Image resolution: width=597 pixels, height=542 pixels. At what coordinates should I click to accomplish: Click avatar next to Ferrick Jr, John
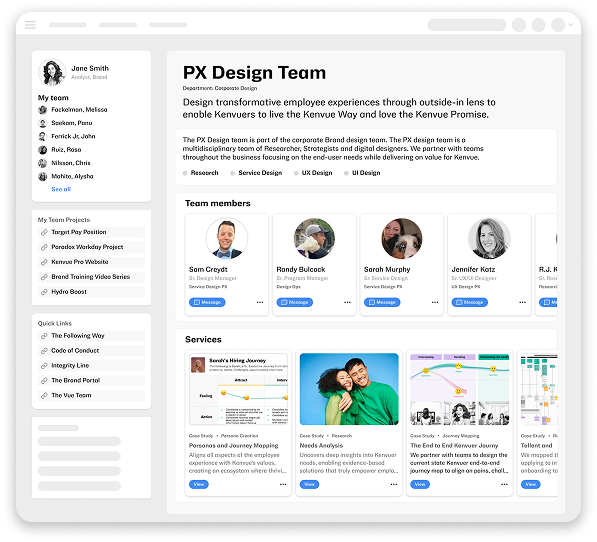43,136
